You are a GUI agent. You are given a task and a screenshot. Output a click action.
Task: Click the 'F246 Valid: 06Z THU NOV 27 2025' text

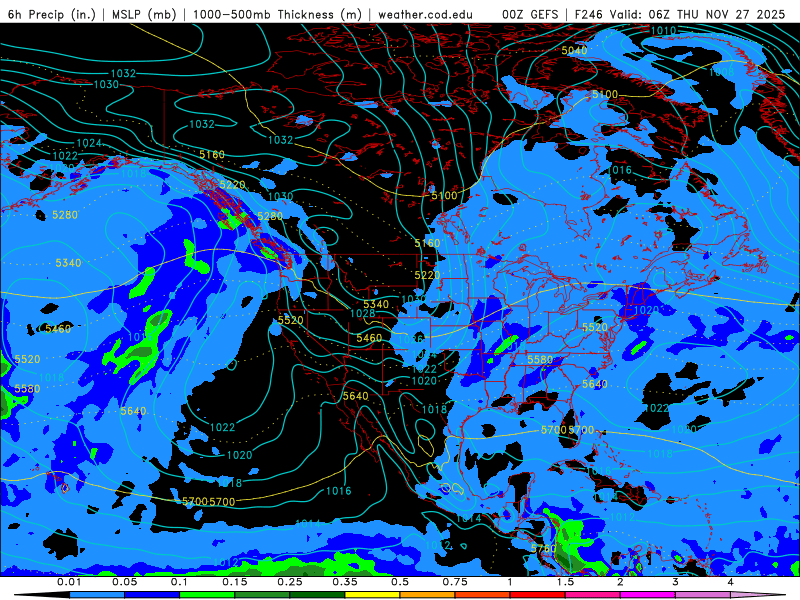click(680, 14)
